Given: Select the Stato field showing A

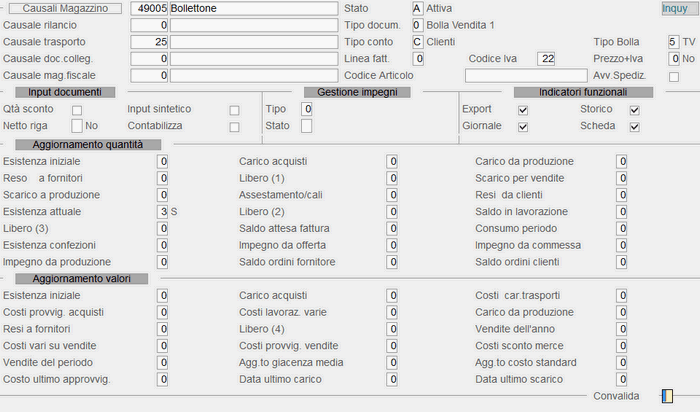Looking at the screenshot, I should [417, 8].
